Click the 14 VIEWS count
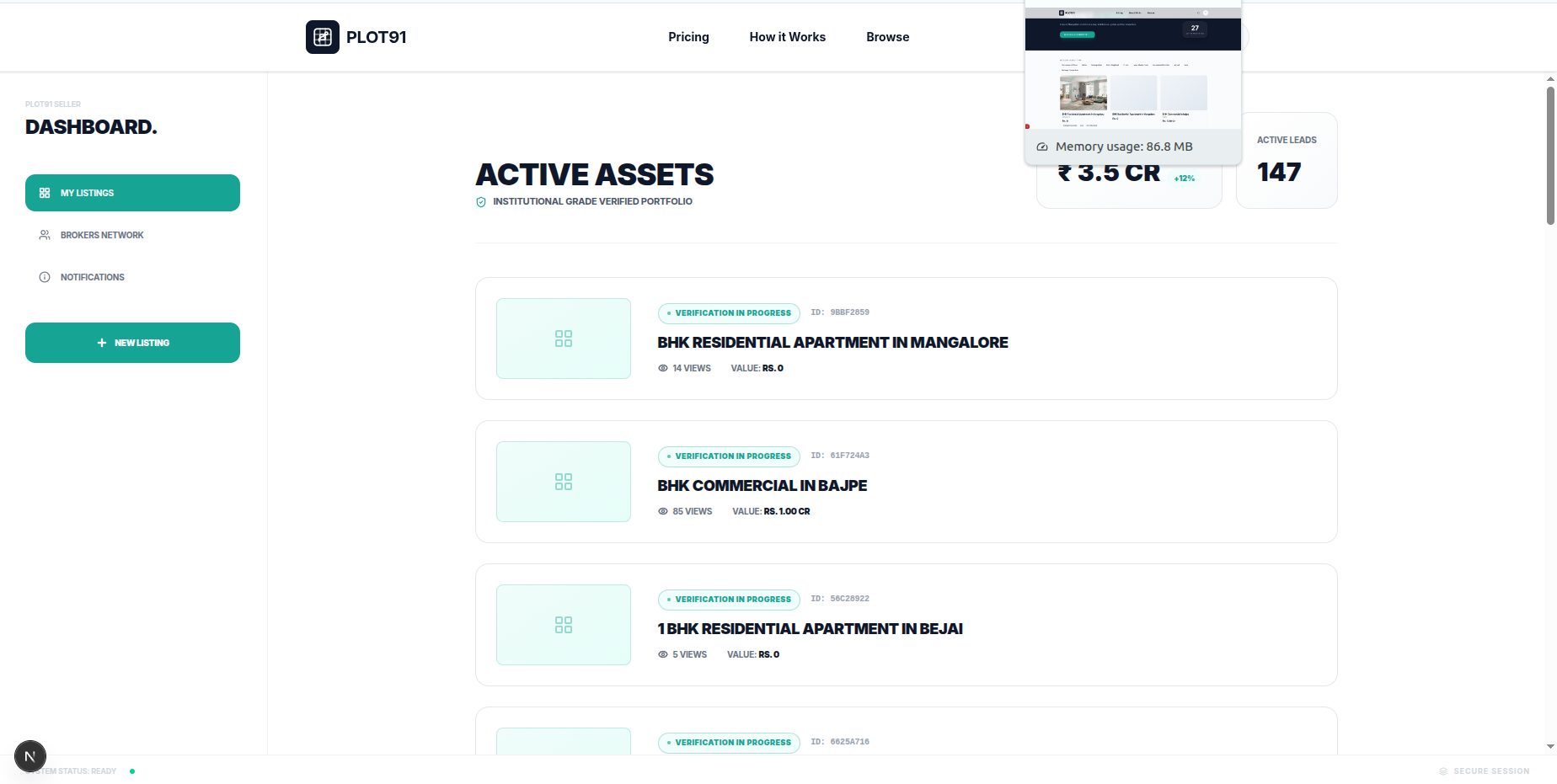1557x784 pixels. pos(692,368)
